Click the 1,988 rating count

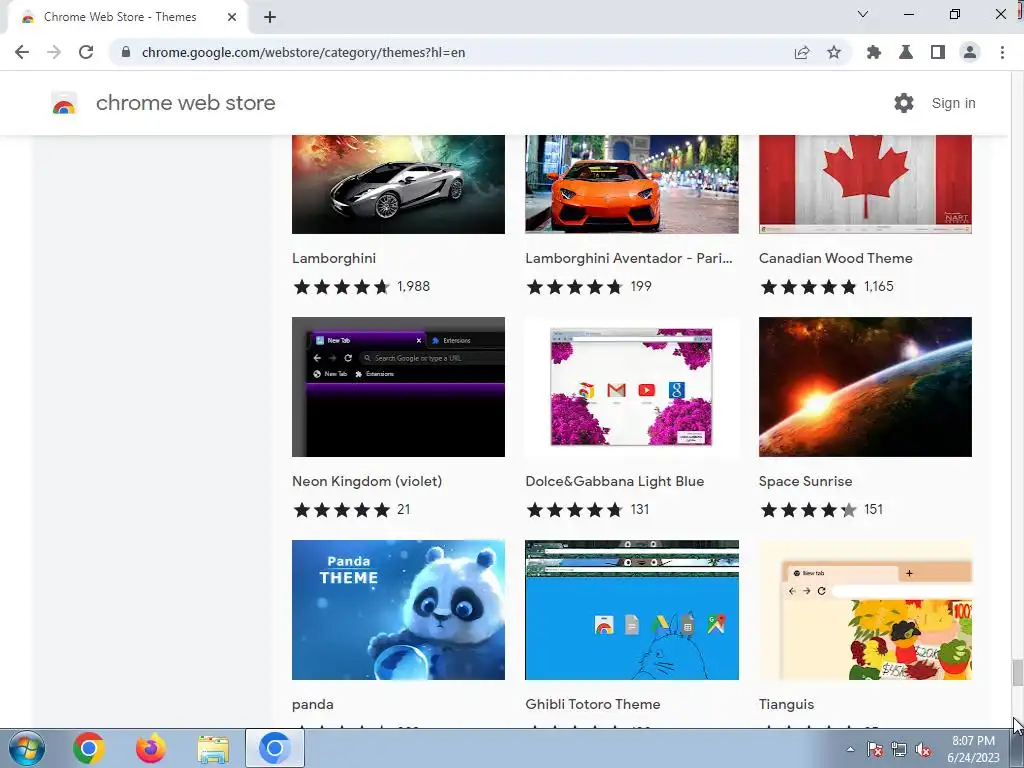click(413, 287)
